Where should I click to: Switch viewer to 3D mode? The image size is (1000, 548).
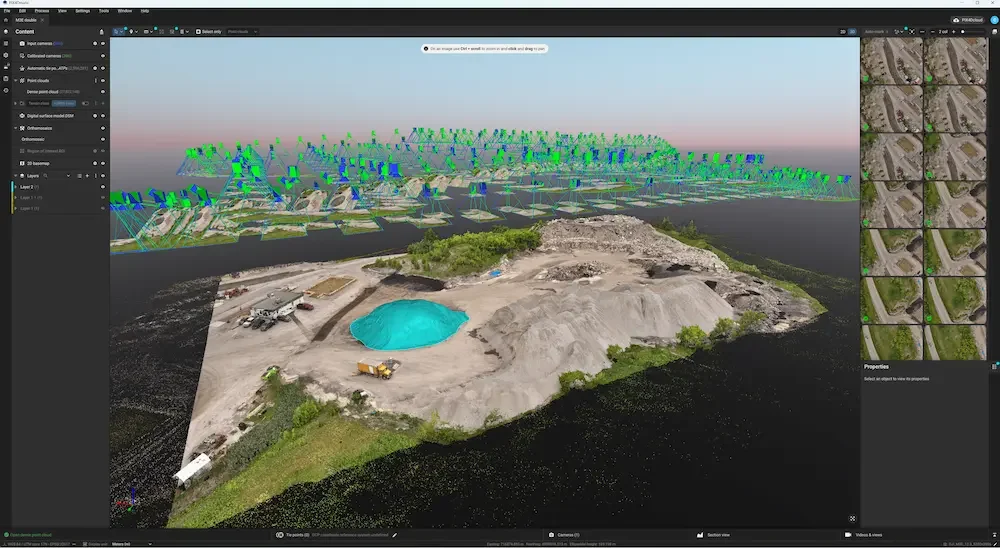(852, 31)
